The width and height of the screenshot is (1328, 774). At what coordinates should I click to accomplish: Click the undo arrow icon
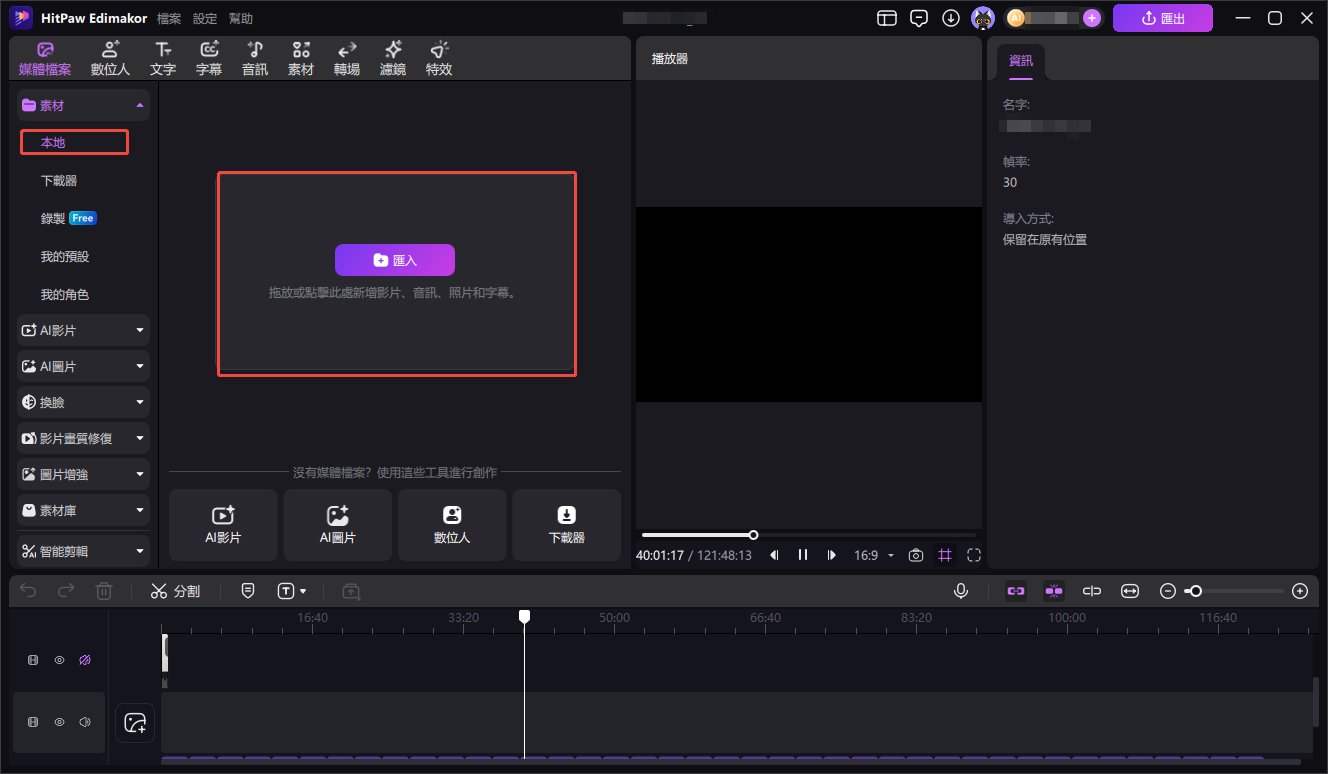click(28, 591)
